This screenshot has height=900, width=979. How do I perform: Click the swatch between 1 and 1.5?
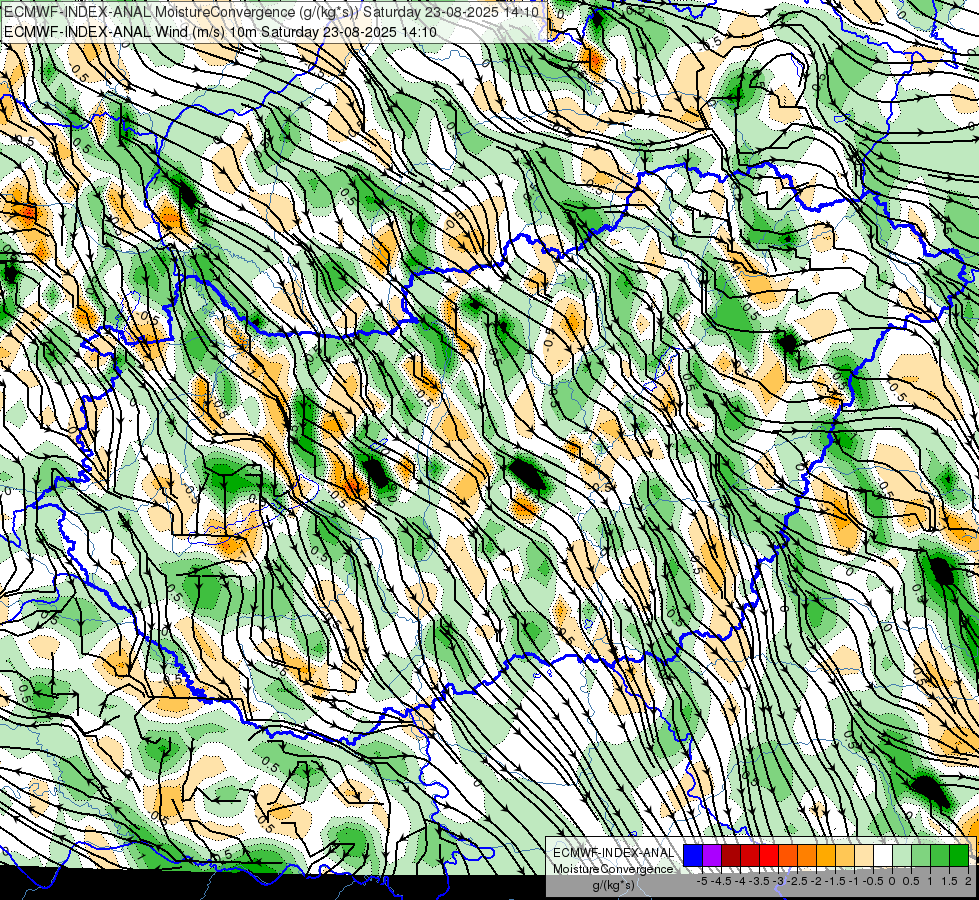click(940, 855)
